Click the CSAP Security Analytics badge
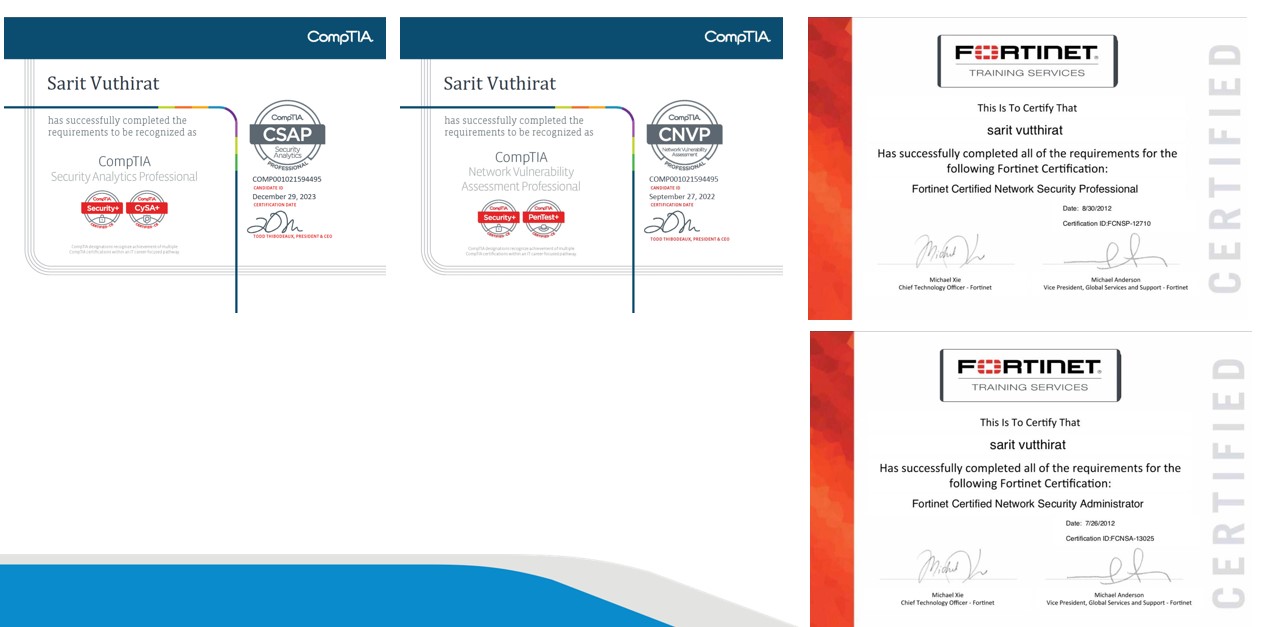This screenshot has width=1273, height=627. tap(287, 135)
